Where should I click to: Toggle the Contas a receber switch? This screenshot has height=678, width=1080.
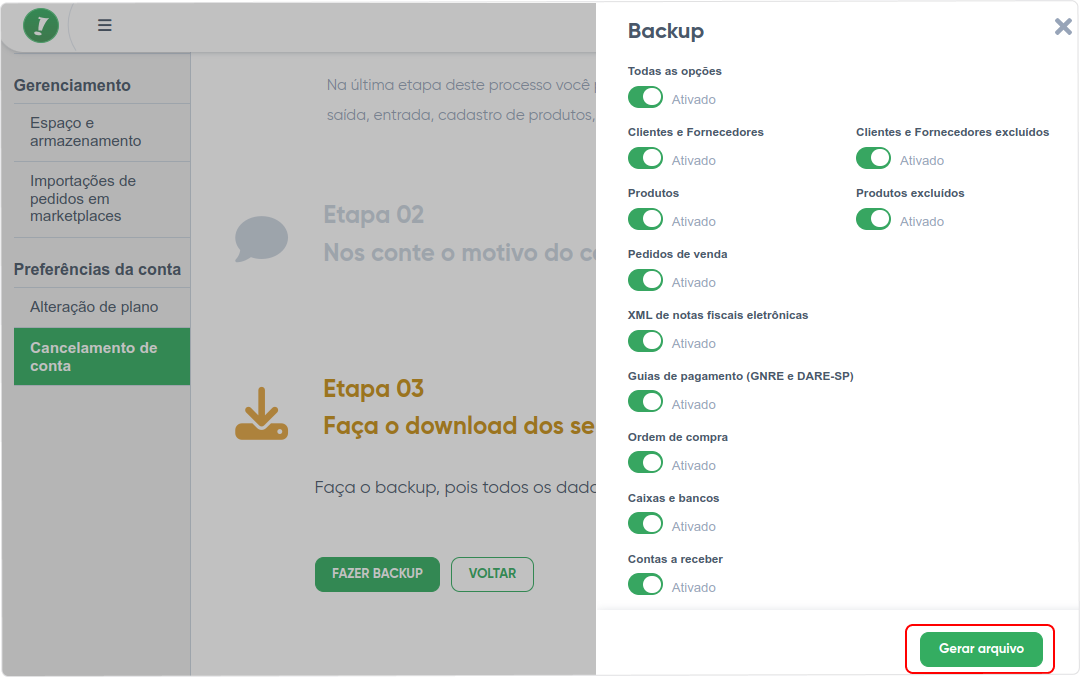(645, 585)
